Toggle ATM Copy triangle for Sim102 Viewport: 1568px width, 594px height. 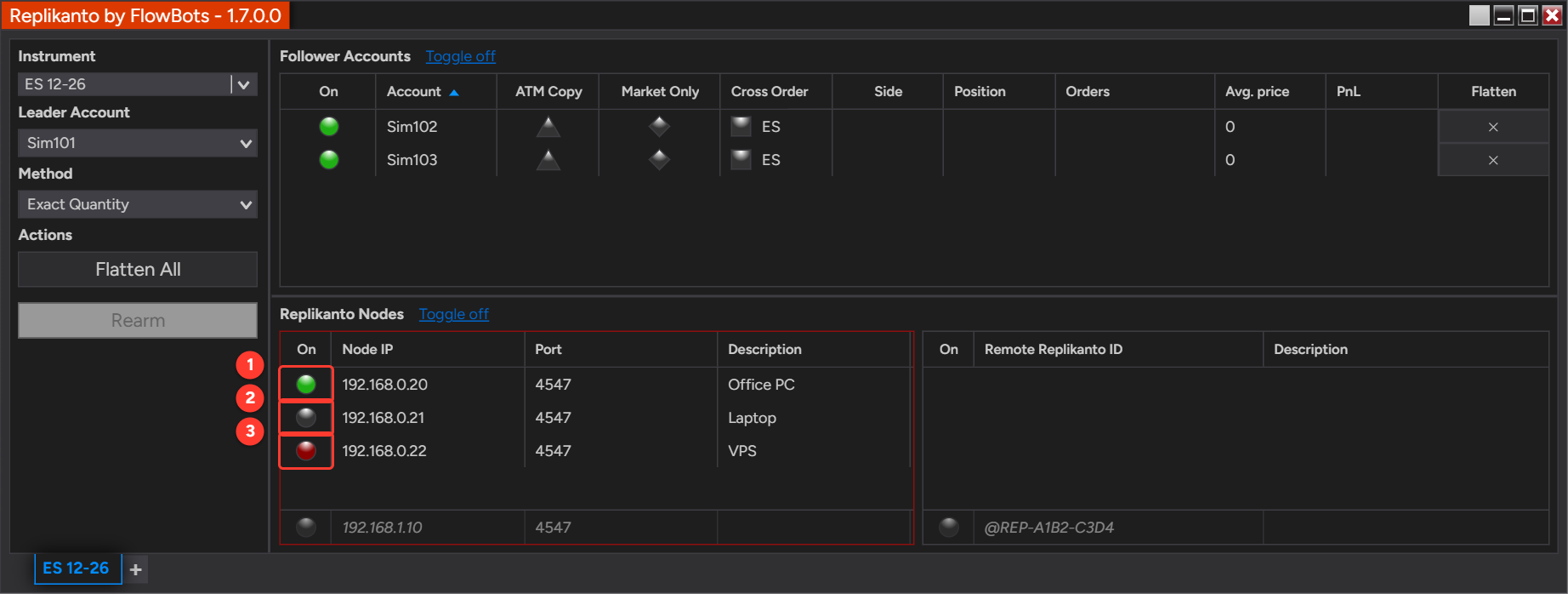[548, 127]
